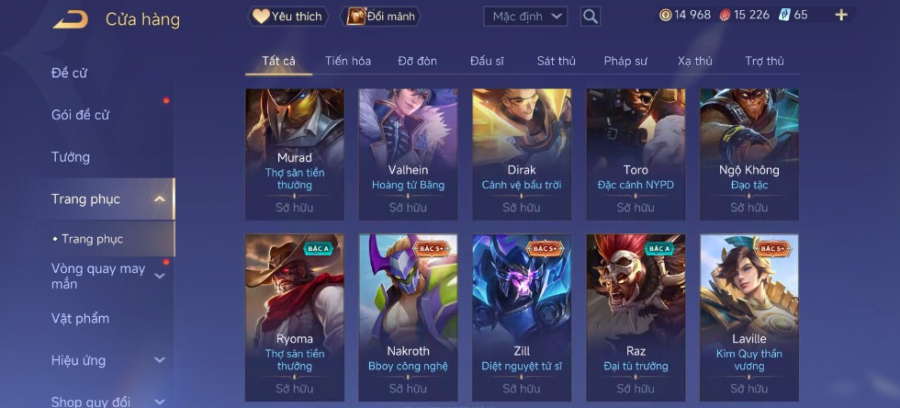
Task: Open the Đổi mảnh chest button
Action: click(381, 17)
